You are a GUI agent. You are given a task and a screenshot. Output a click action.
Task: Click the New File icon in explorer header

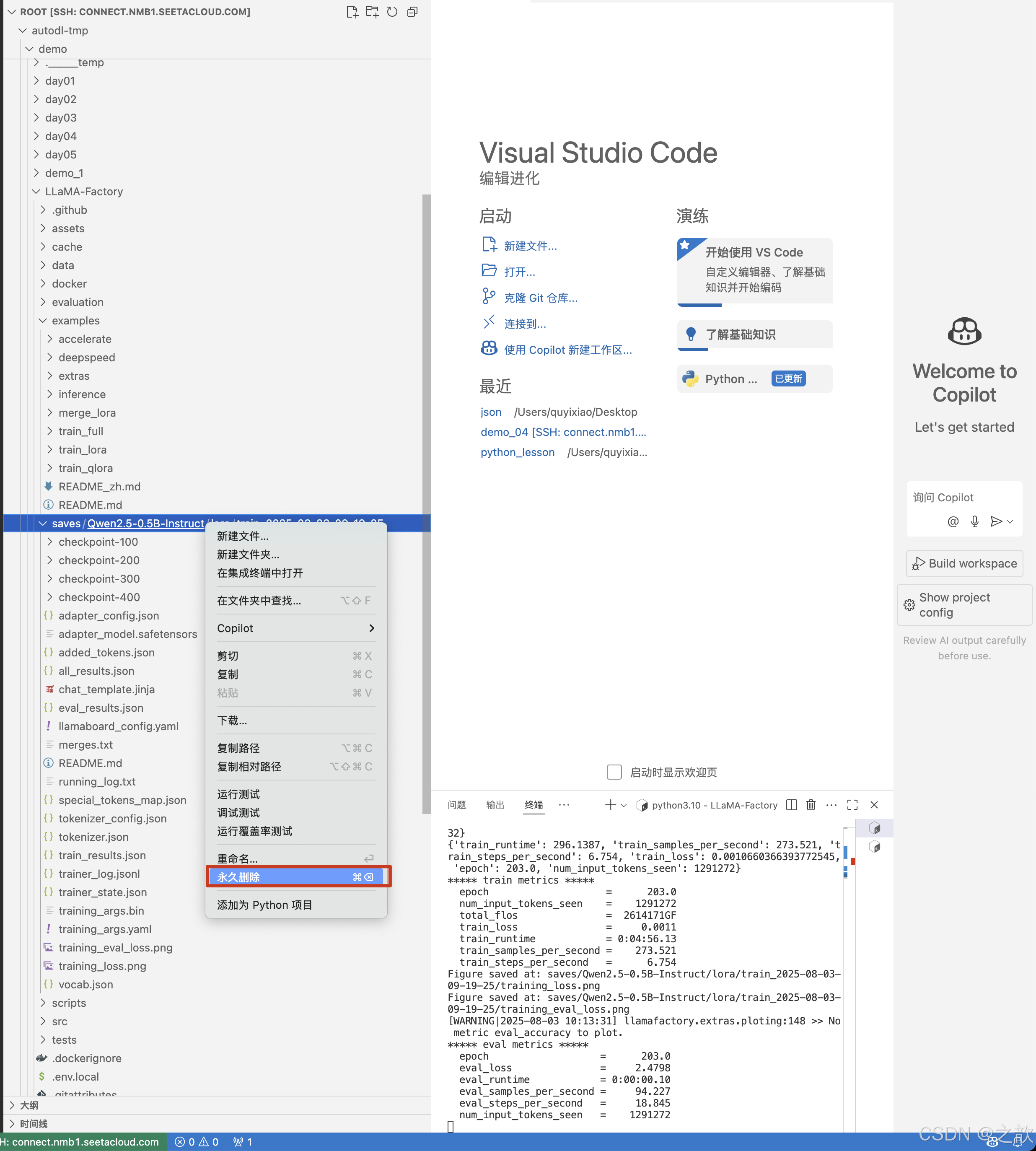click(352, 12)
